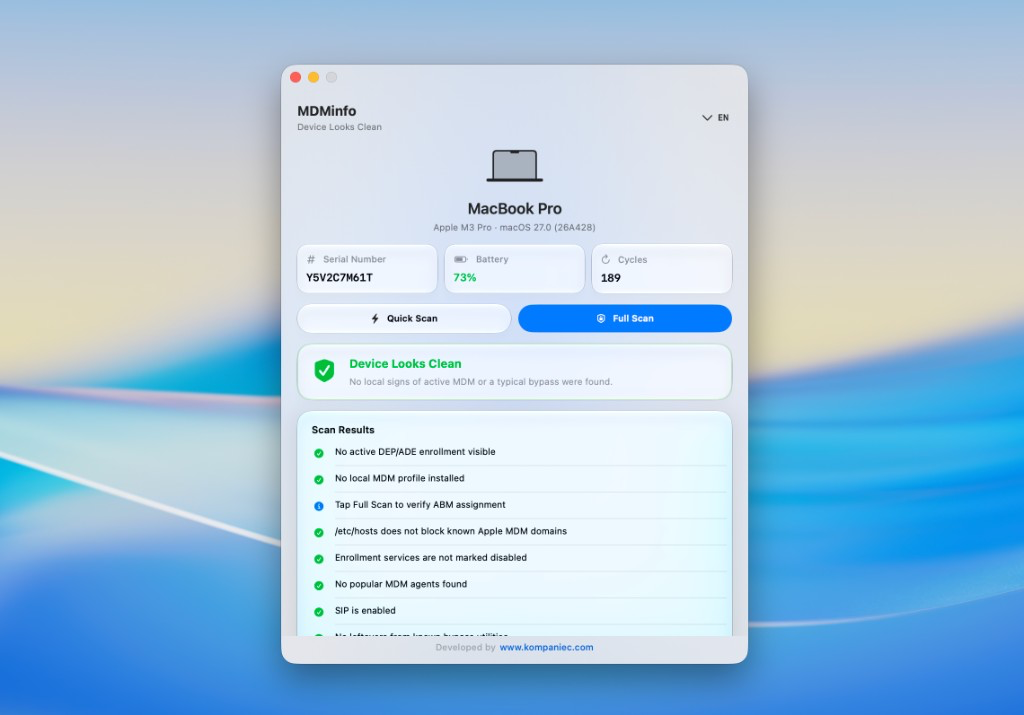The width and height of the screenshot is (1024, 715).
Task: Click green check beside Enrollment services row
Action: [x=319, y=559]
